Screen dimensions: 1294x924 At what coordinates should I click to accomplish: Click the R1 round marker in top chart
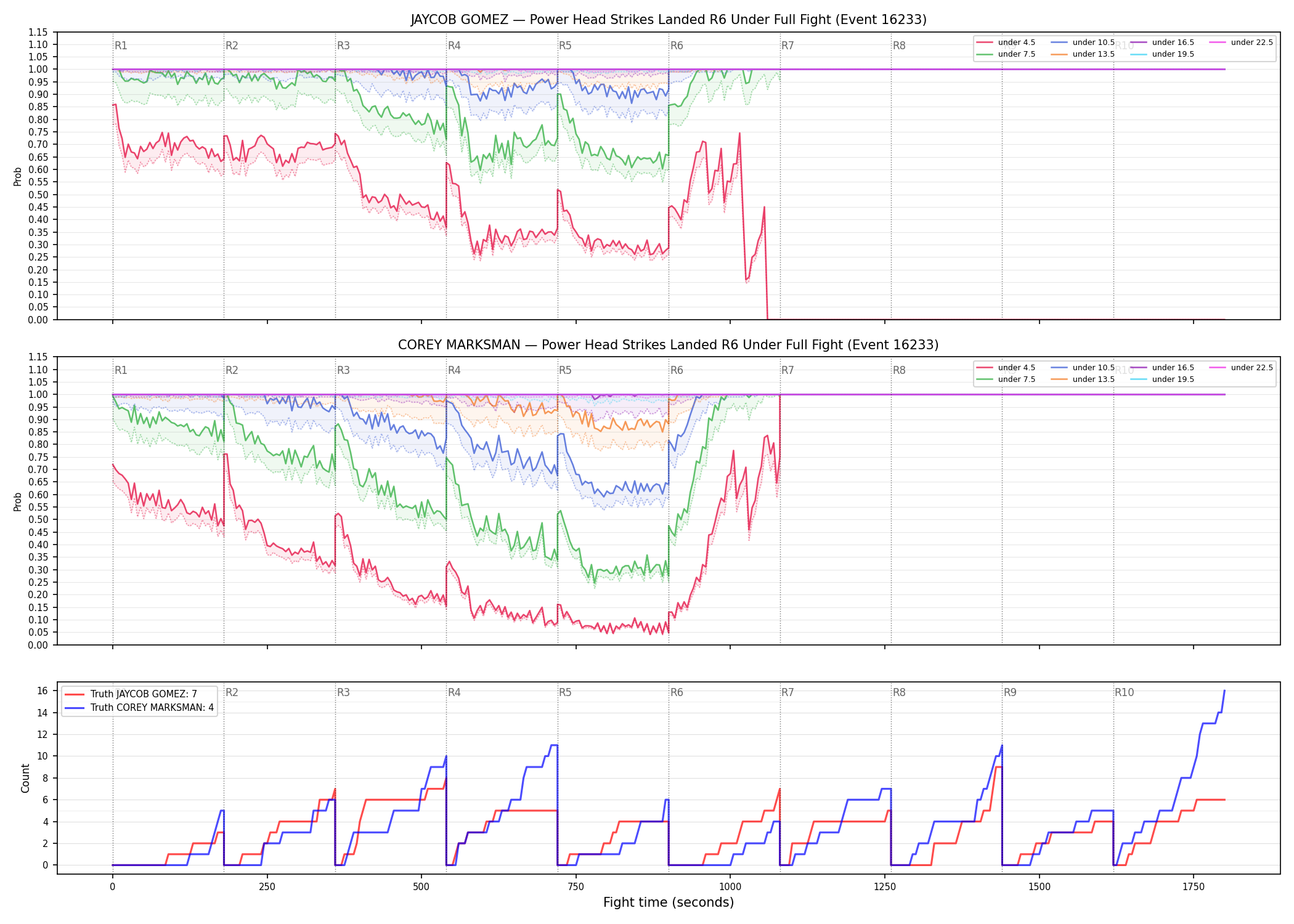click(121, 46)
